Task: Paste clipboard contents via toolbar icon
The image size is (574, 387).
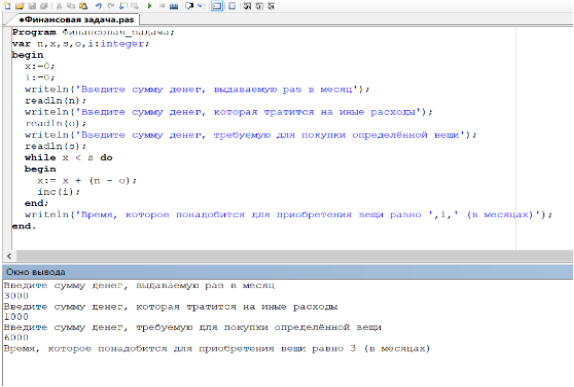Action: 83,6
